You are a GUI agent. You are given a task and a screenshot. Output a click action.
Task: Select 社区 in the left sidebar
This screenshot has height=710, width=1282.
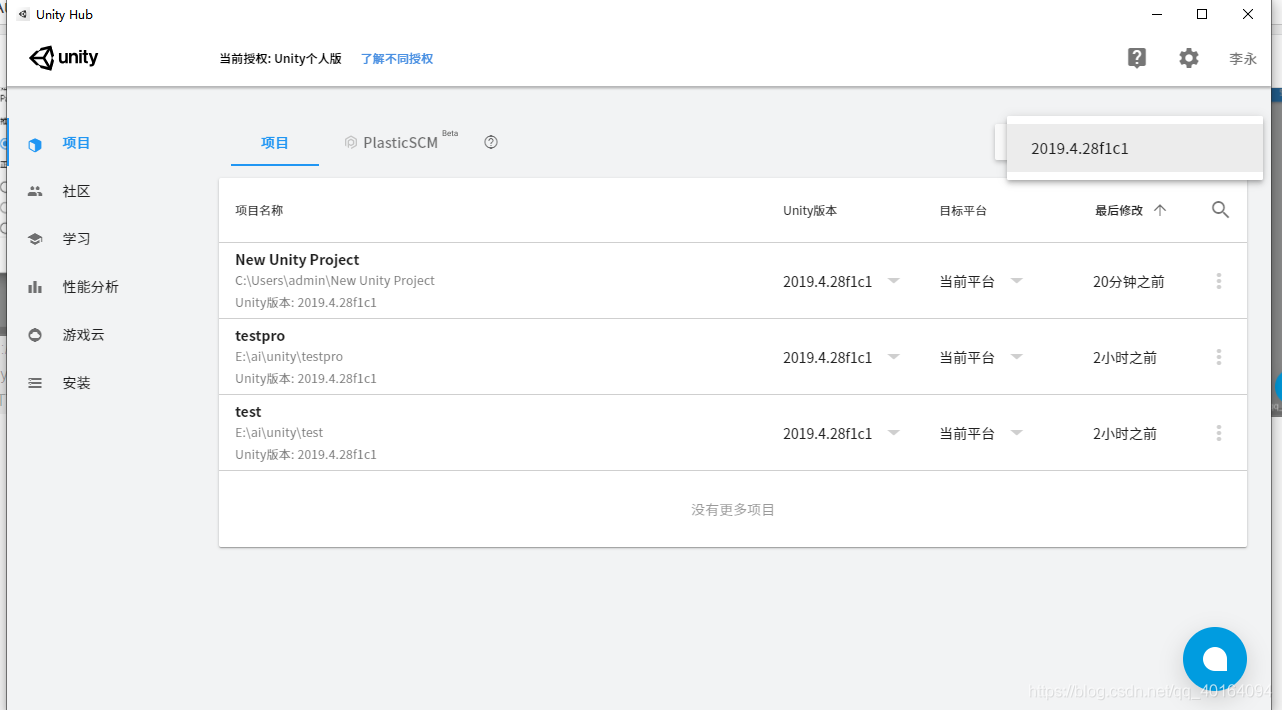point(76,191)
